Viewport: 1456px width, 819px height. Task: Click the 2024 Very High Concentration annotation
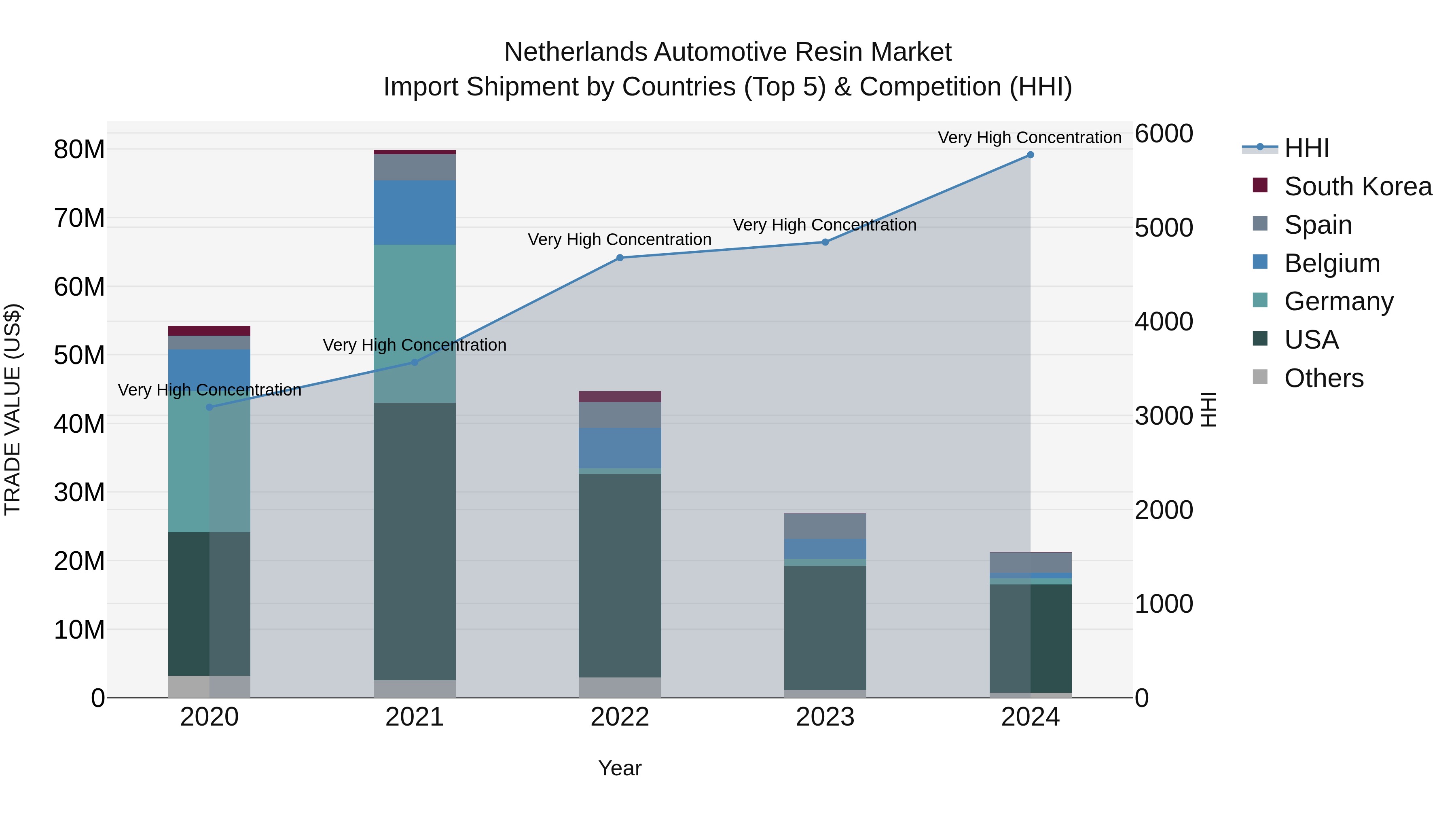click(1030, 138)
